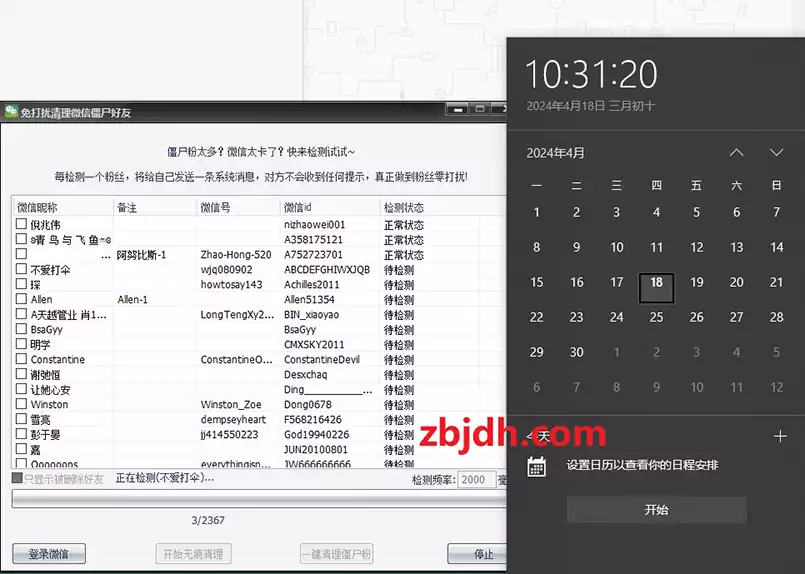Add a new event with the plus icon
The image size is (805, 574).
coord(780,436)
